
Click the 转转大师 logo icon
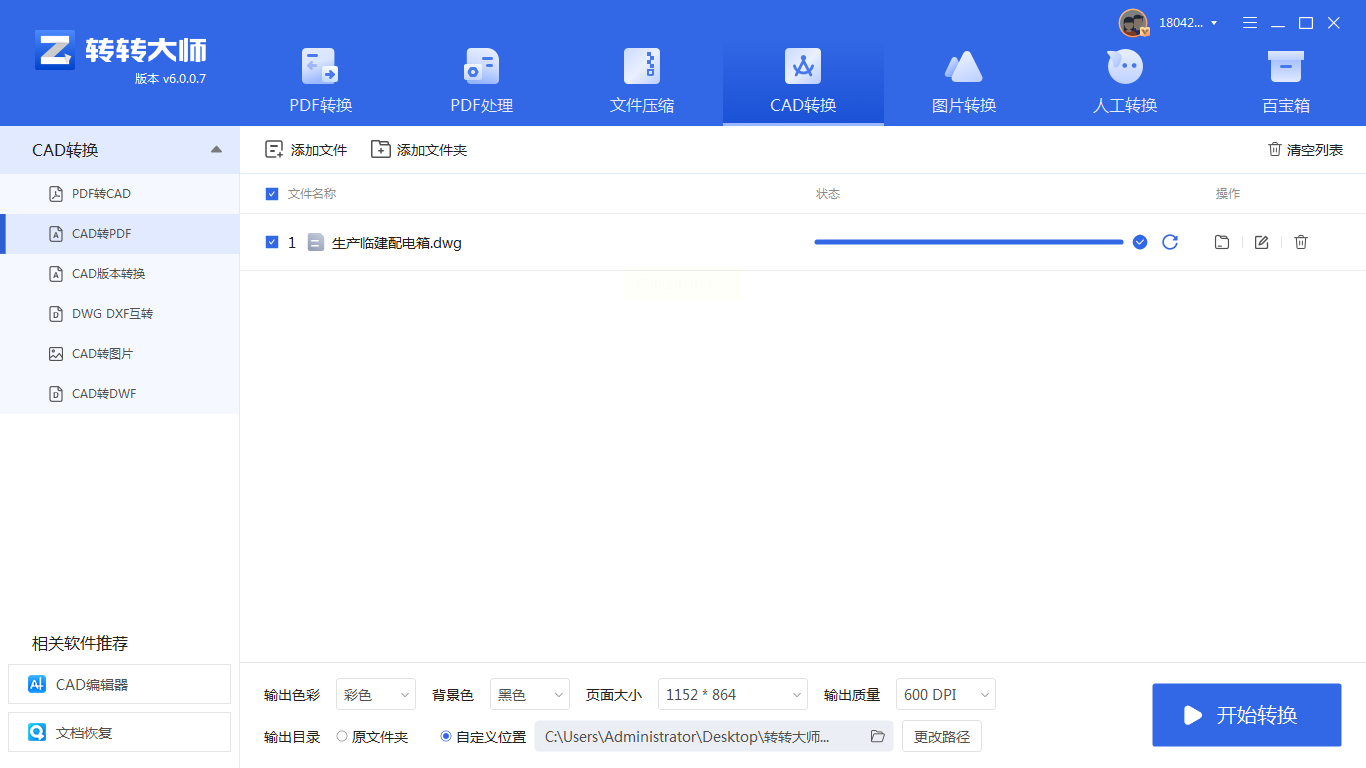tap(55, 50)
